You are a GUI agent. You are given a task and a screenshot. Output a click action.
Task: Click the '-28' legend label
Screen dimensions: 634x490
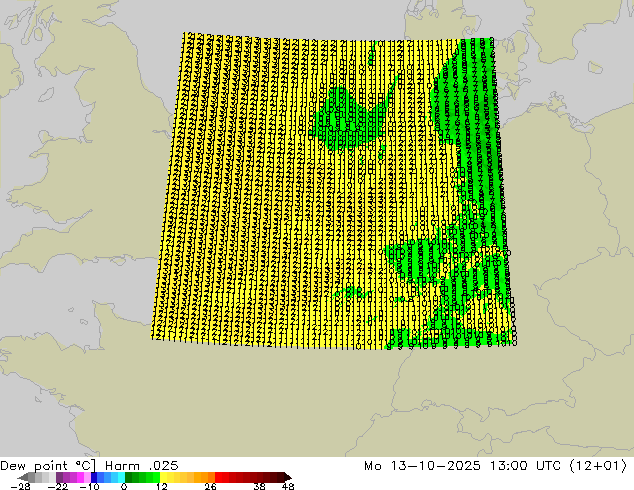click(x=20, y=486)
